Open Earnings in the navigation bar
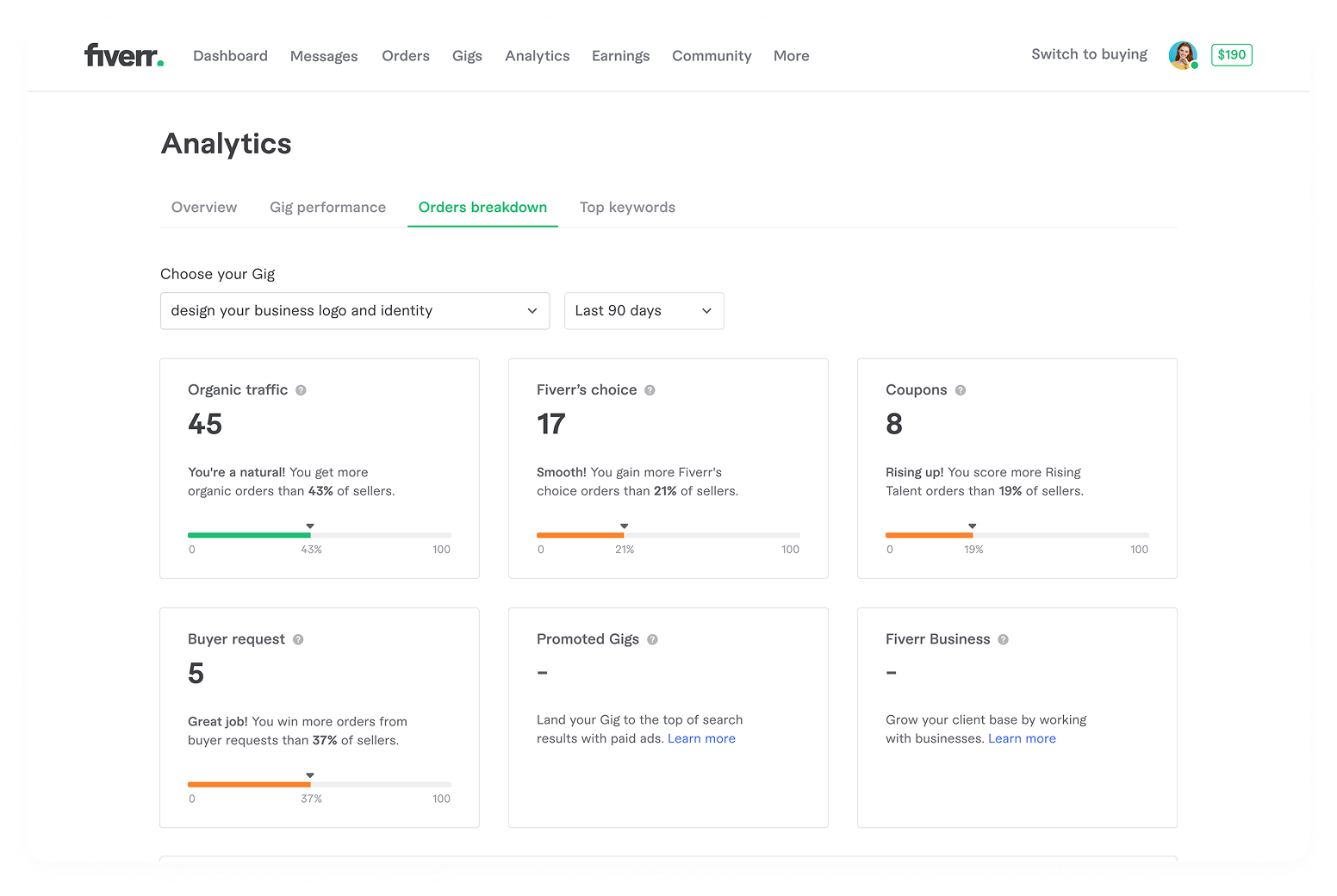This screenshot has width=1337, height=896. [x=621, y=56]
